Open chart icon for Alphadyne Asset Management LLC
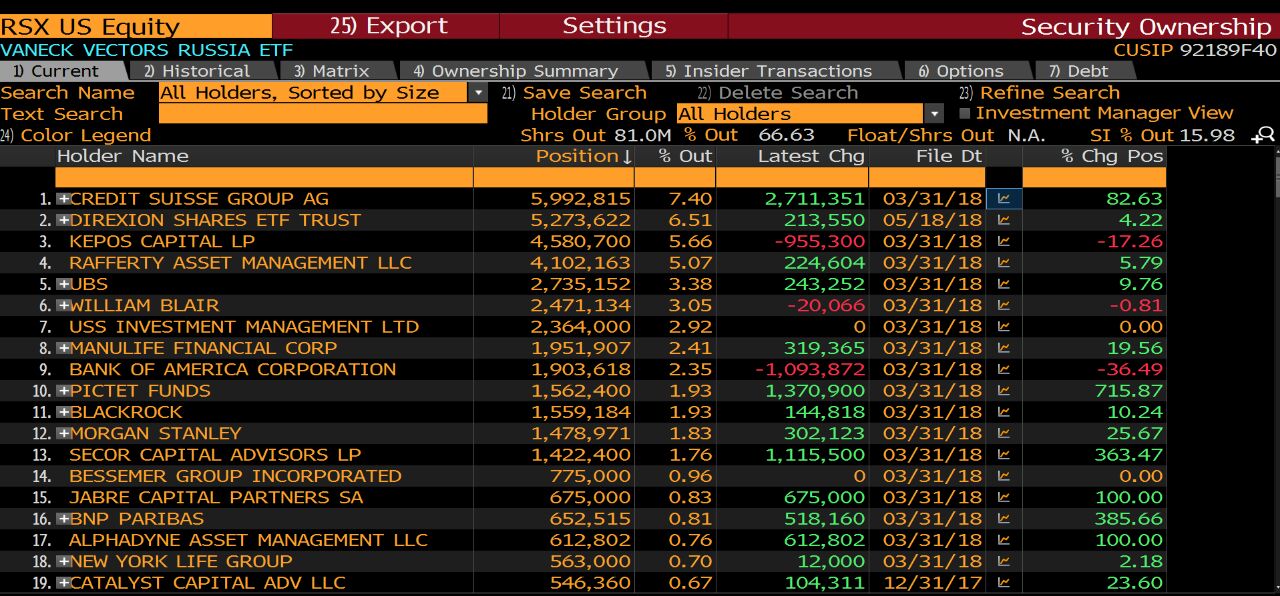1280x596 pixels. click(1003, 540)
